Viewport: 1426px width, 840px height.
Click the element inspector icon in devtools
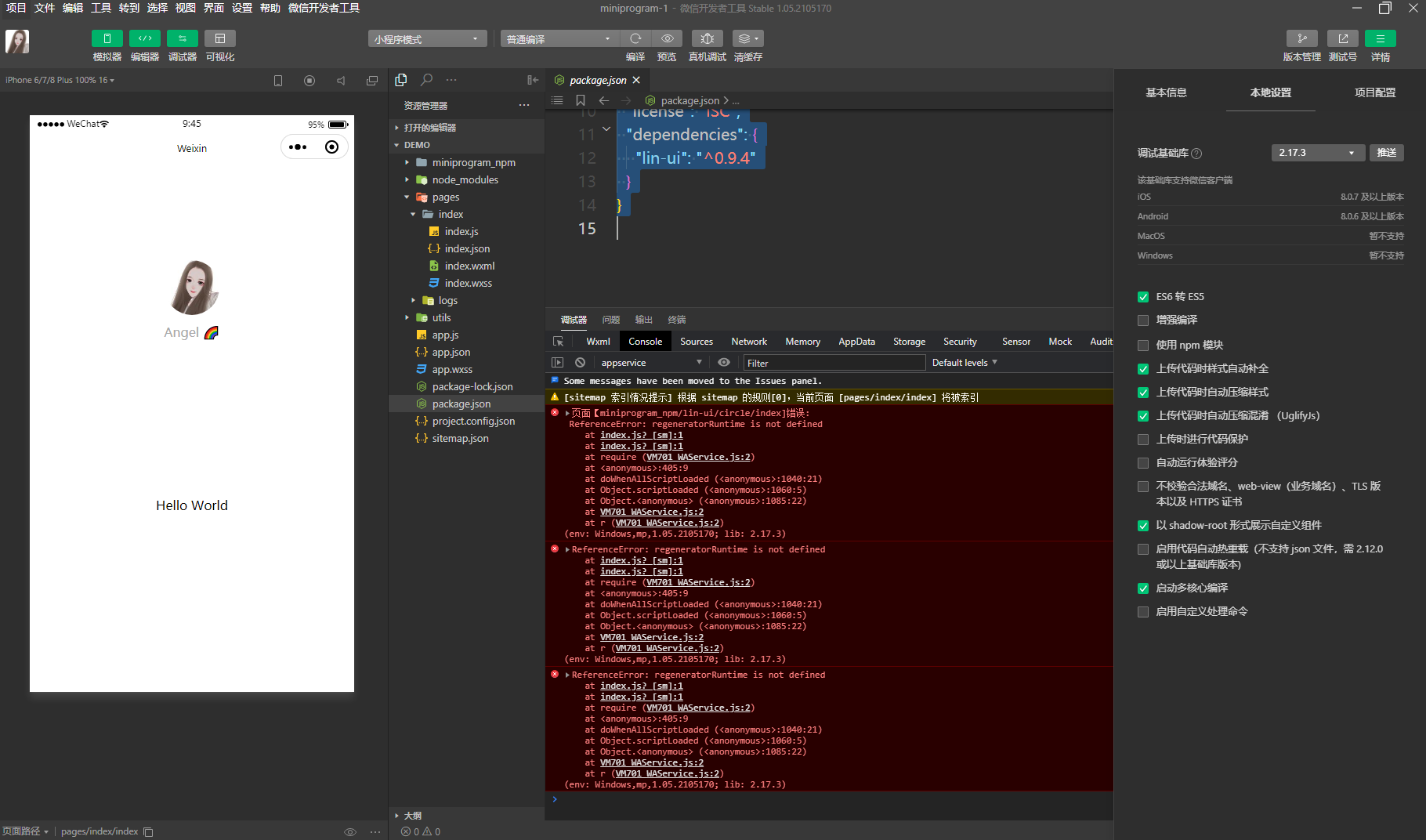pyautogui.click(x=559, y=342)
